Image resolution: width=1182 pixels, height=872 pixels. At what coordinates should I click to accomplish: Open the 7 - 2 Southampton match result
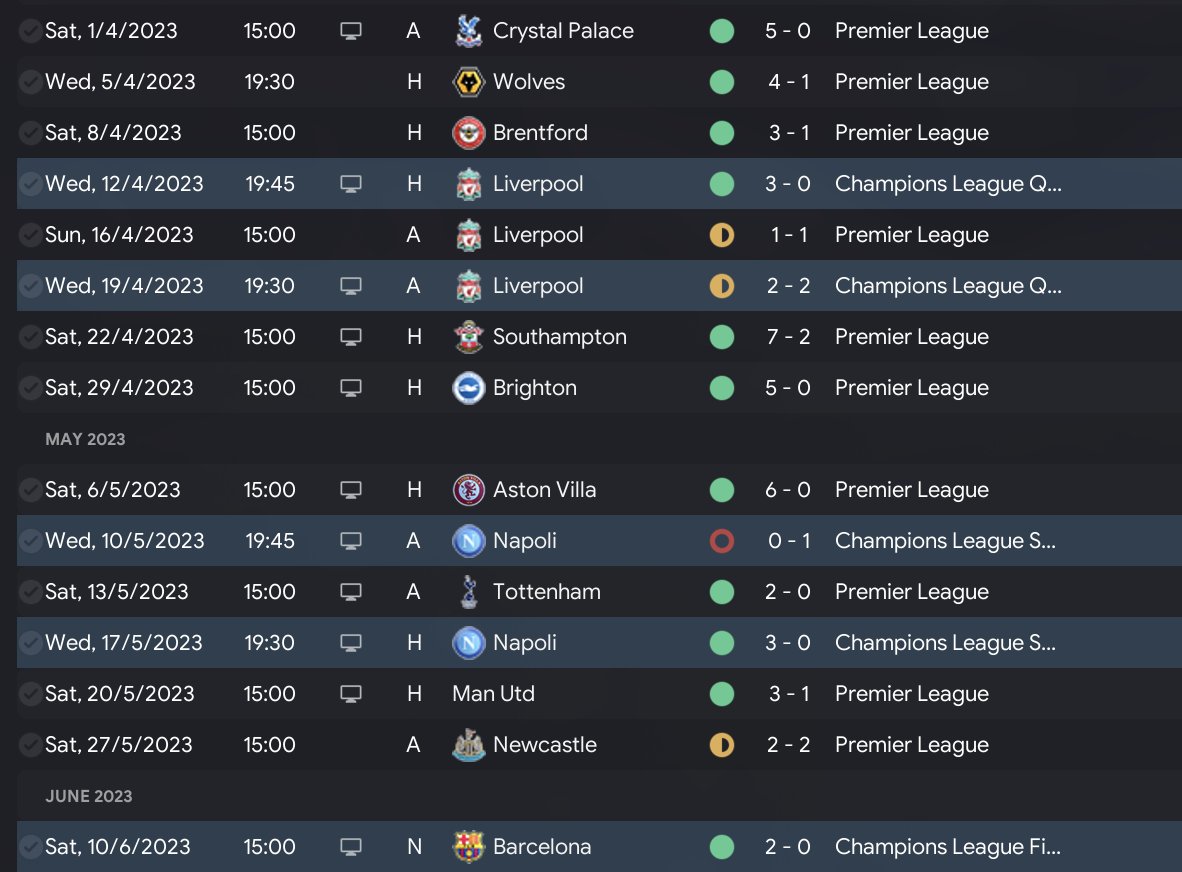pos(788,337)
